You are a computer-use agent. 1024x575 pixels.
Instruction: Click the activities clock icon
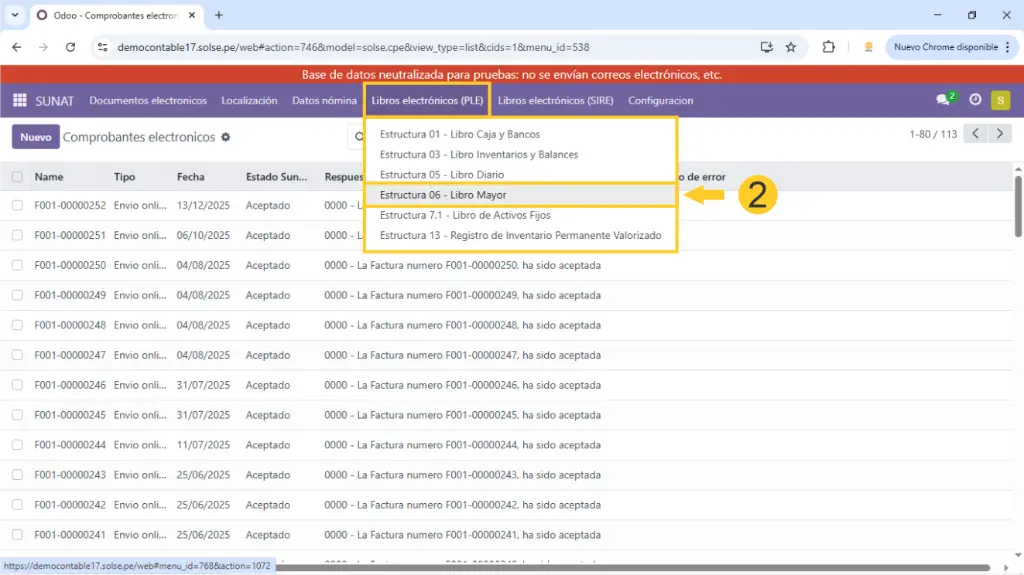pos(975,100)
